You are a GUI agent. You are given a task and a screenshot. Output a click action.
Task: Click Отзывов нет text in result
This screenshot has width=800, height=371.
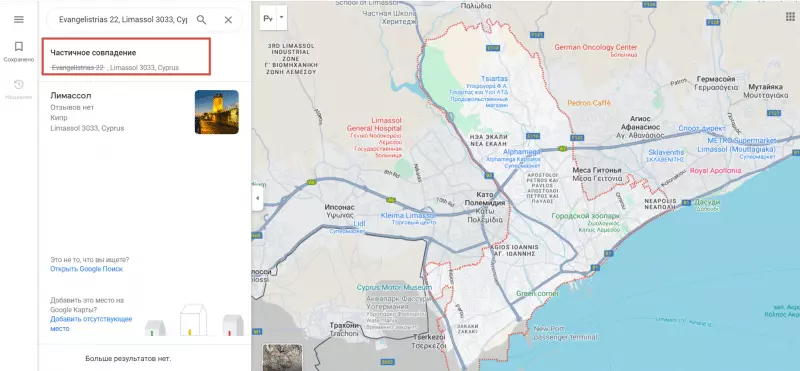tap(72, 107)
